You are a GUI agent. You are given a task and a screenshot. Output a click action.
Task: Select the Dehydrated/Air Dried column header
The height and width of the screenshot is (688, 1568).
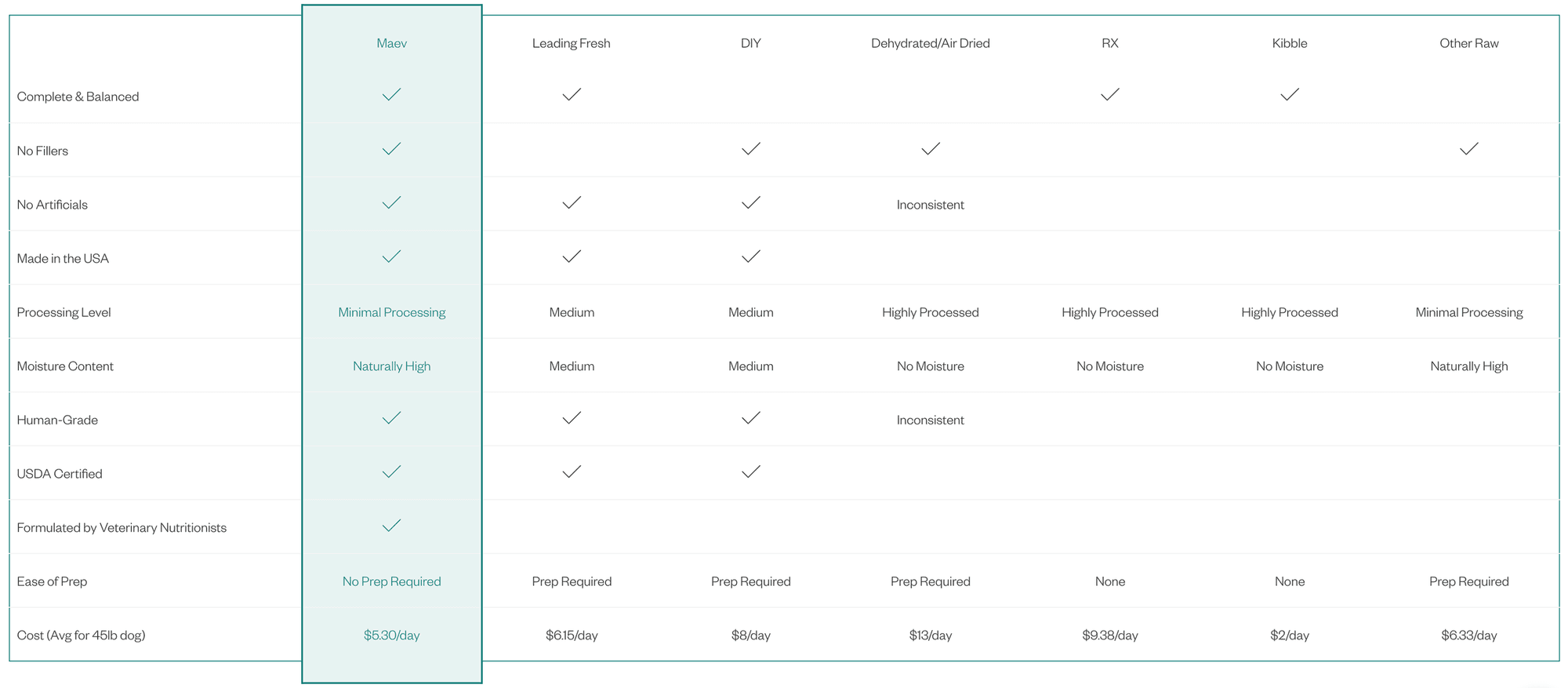coord(931,43)
